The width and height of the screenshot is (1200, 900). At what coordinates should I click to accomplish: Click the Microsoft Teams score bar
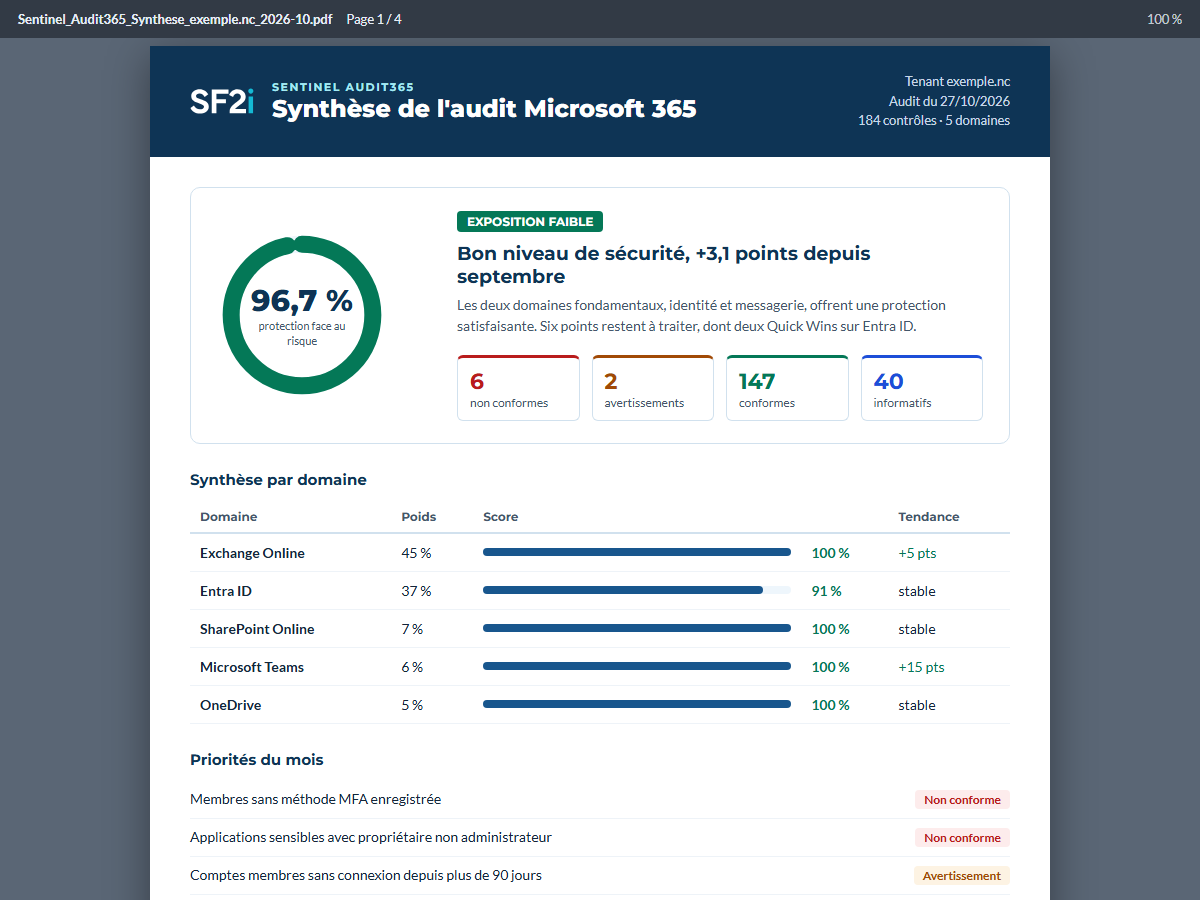[x=637, y=666]
